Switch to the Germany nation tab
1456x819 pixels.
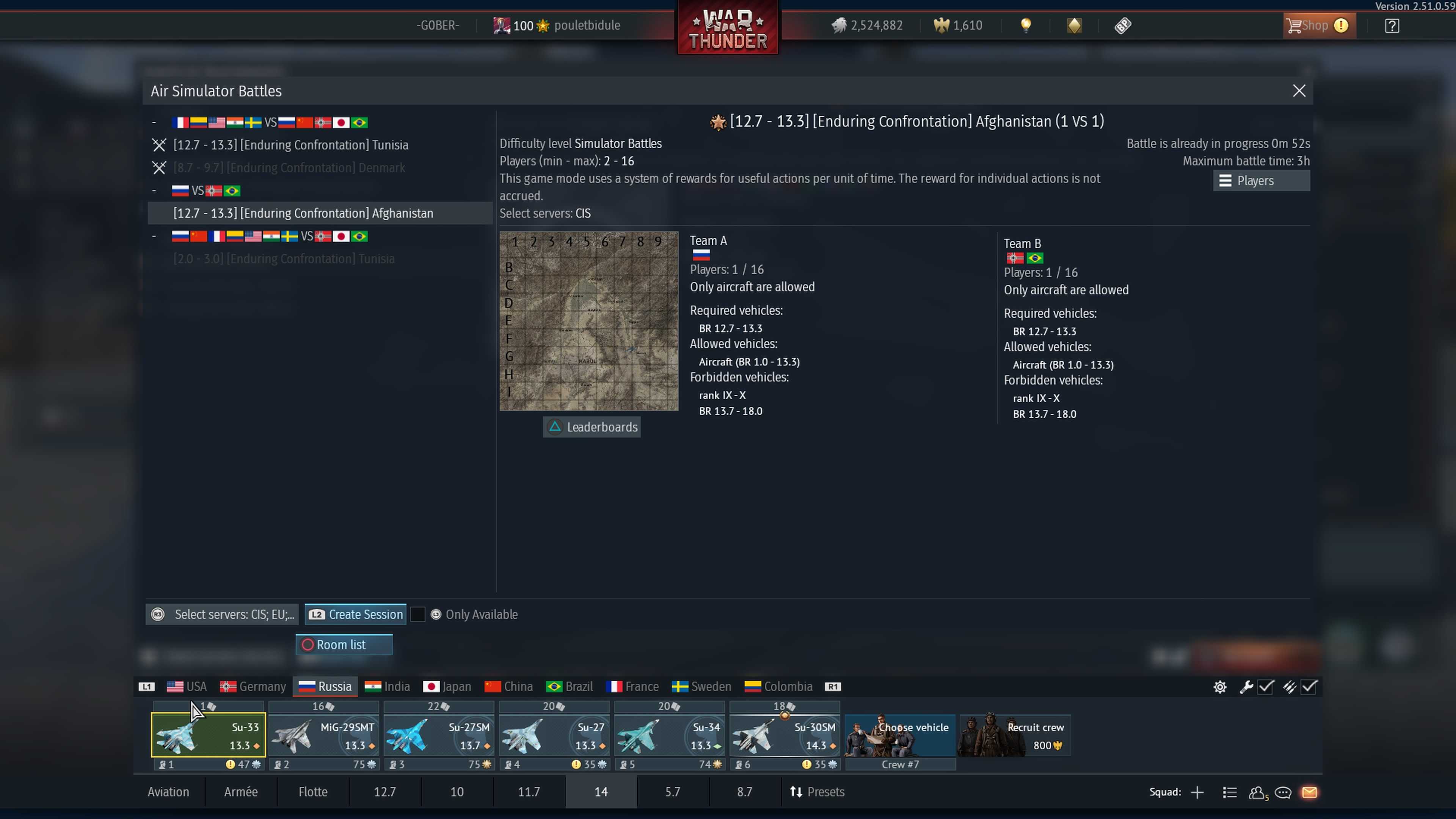(x=253, y=686)
